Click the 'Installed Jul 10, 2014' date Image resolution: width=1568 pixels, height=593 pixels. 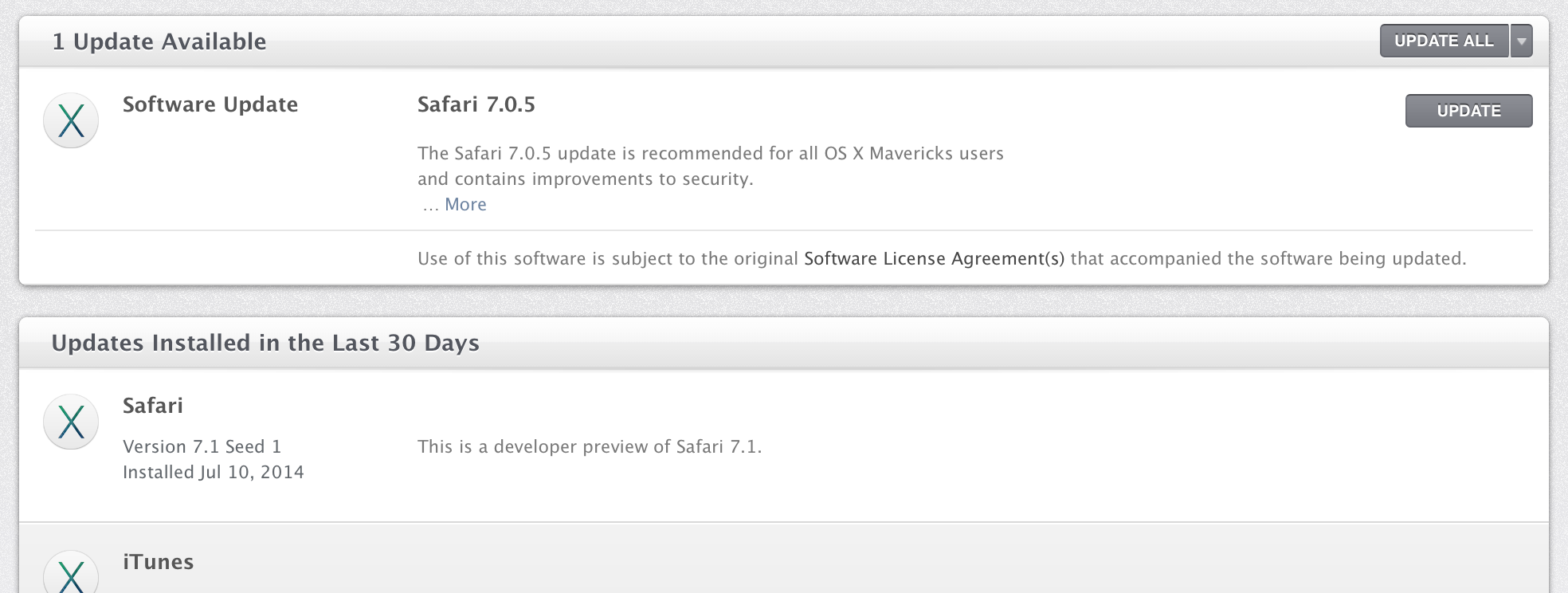coord(214,472)
